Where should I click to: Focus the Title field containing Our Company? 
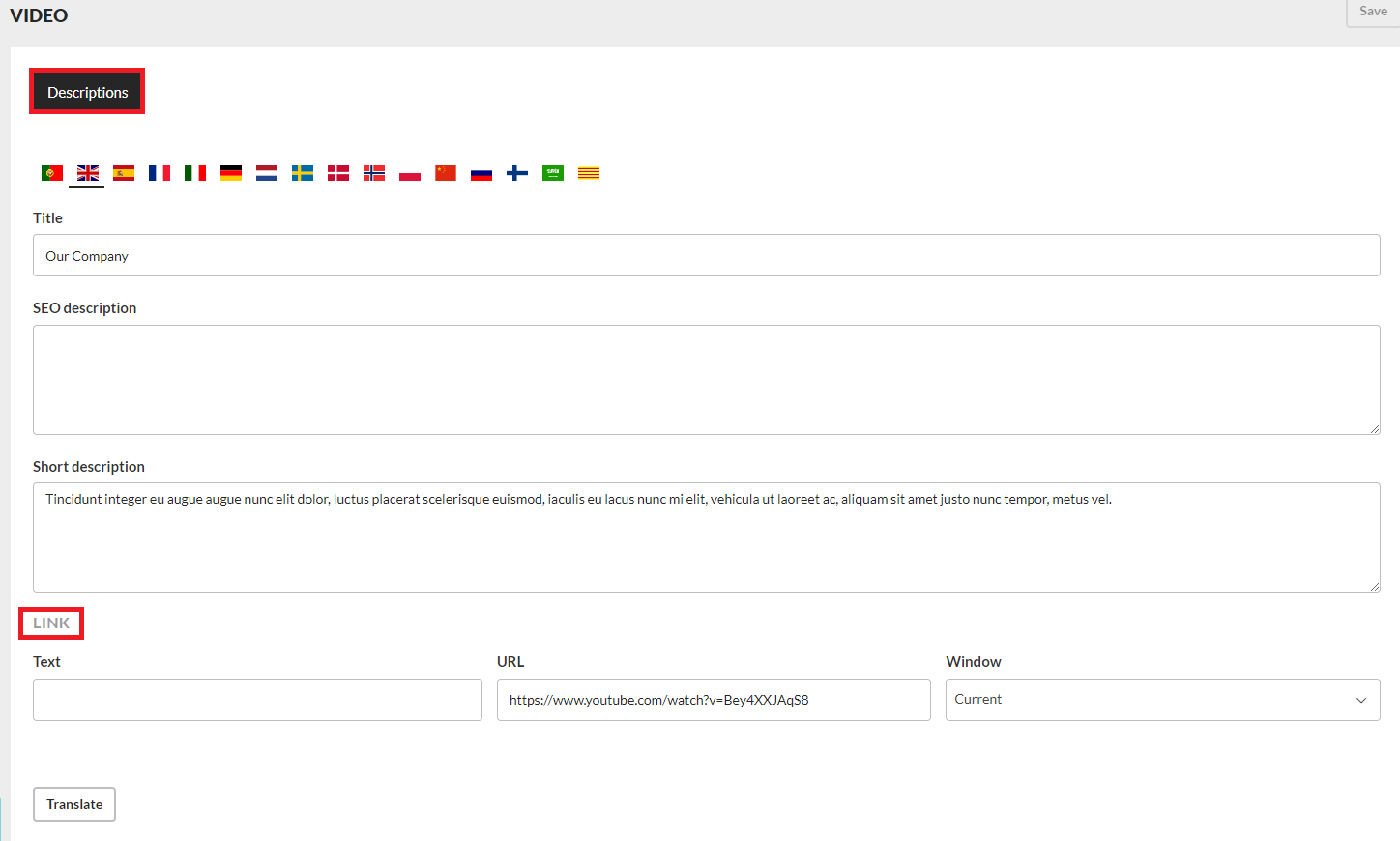click(706, 256)
